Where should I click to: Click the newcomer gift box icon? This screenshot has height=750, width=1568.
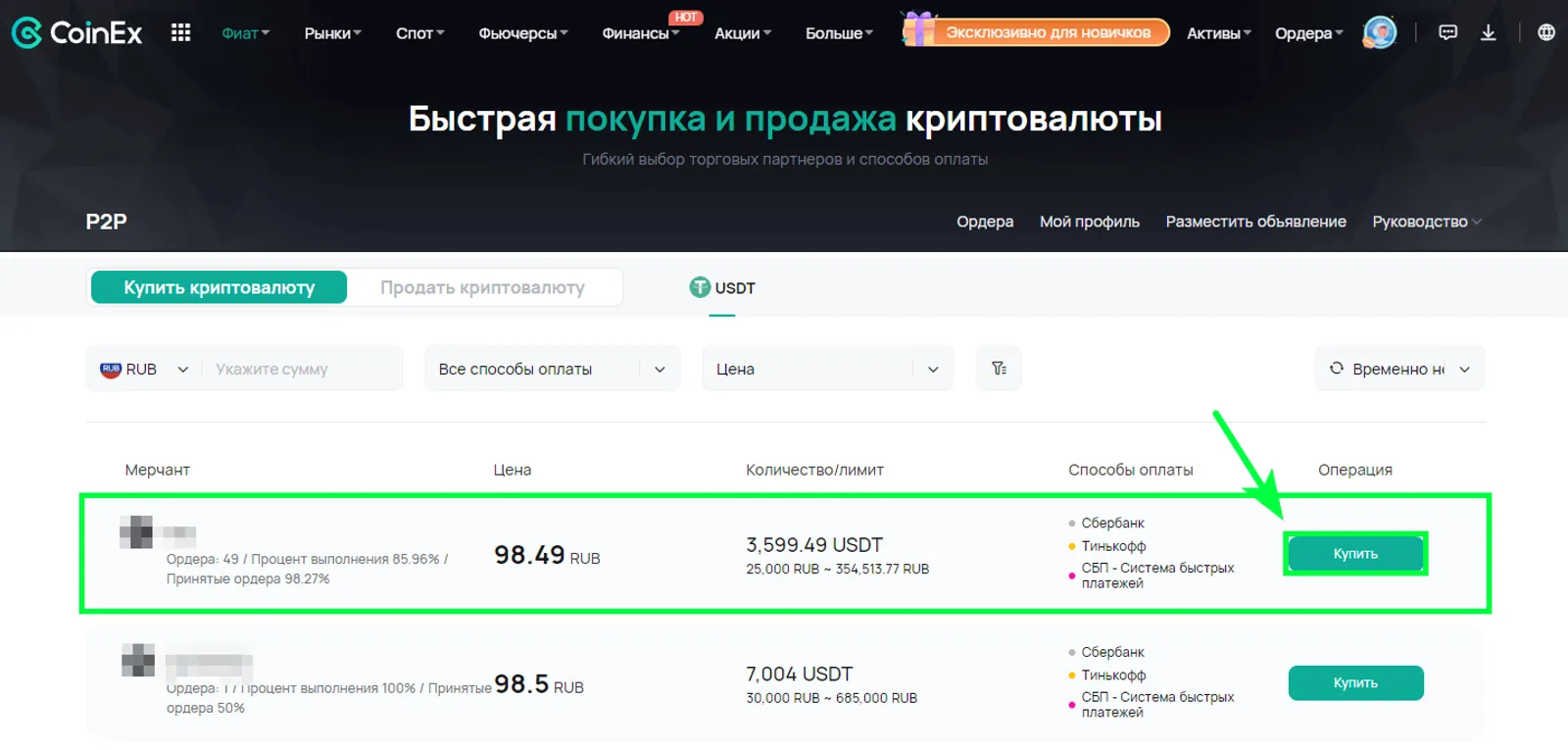click(x=918, y=29)
